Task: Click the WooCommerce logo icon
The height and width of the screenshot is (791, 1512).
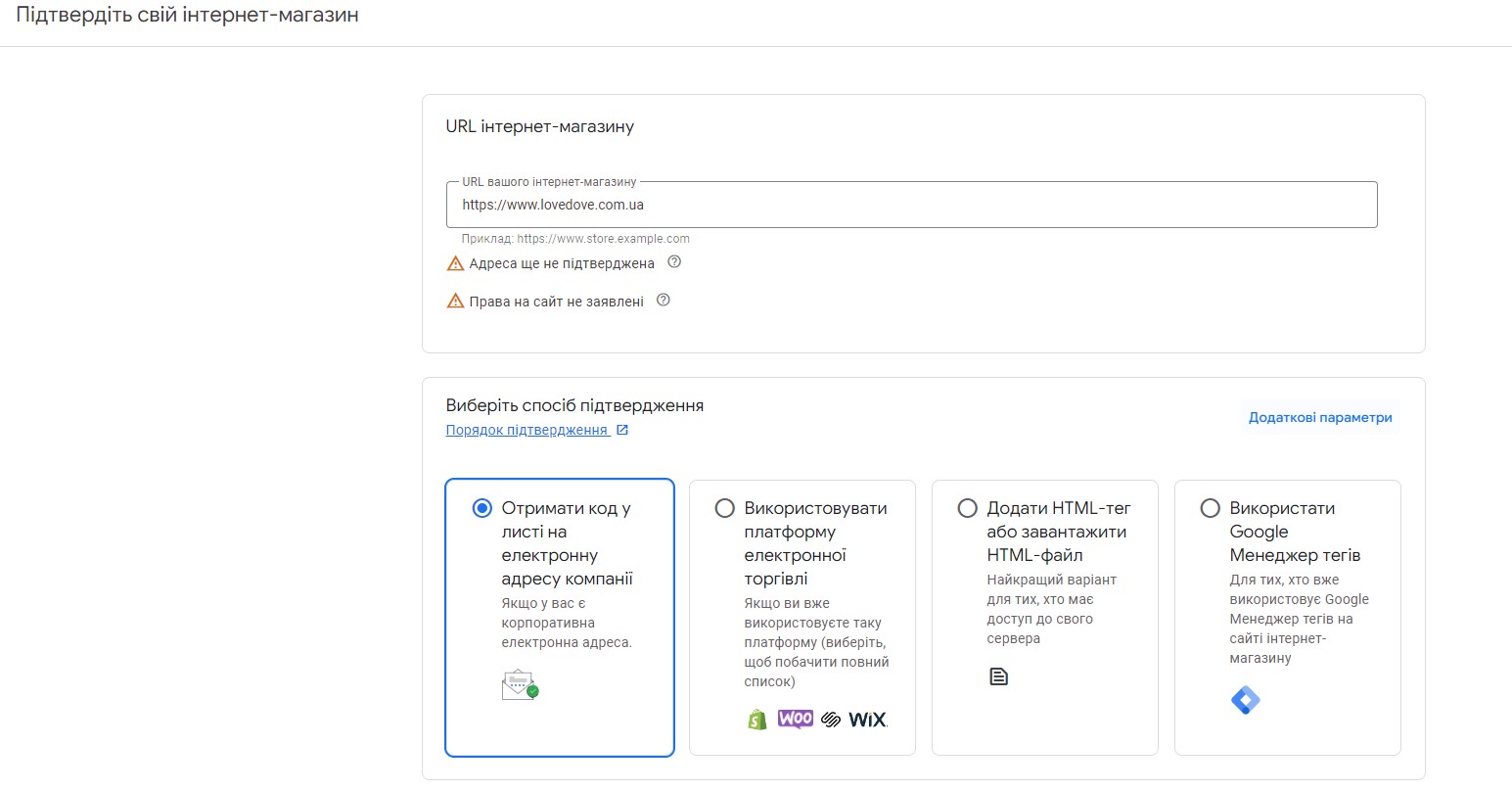Action: [x=796, y=719]
